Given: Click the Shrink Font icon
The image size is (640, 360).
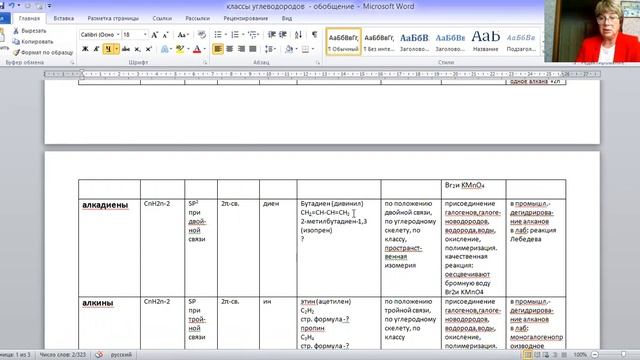Looking at the screenshot, I should point(165,35).
